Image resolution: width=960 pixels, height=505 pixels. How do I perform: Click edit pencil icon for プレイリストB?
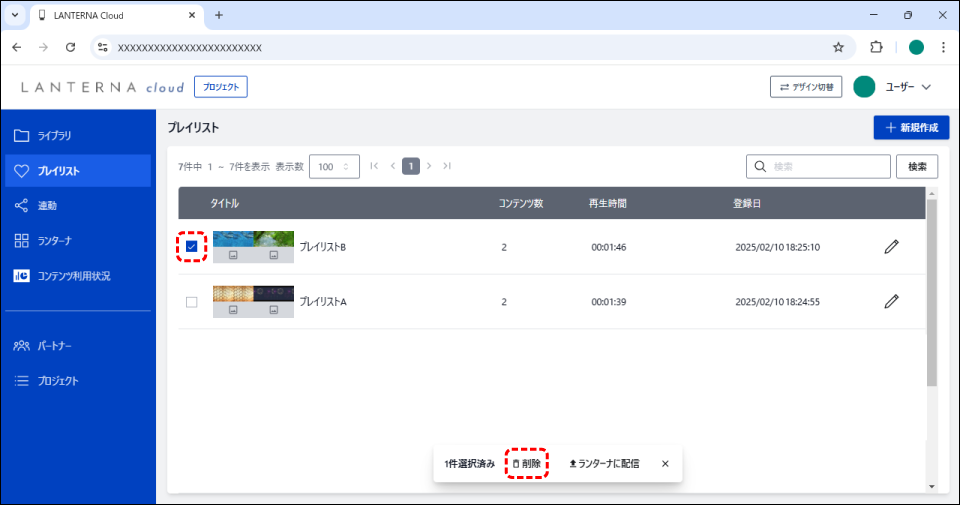(x=891, y=247)
